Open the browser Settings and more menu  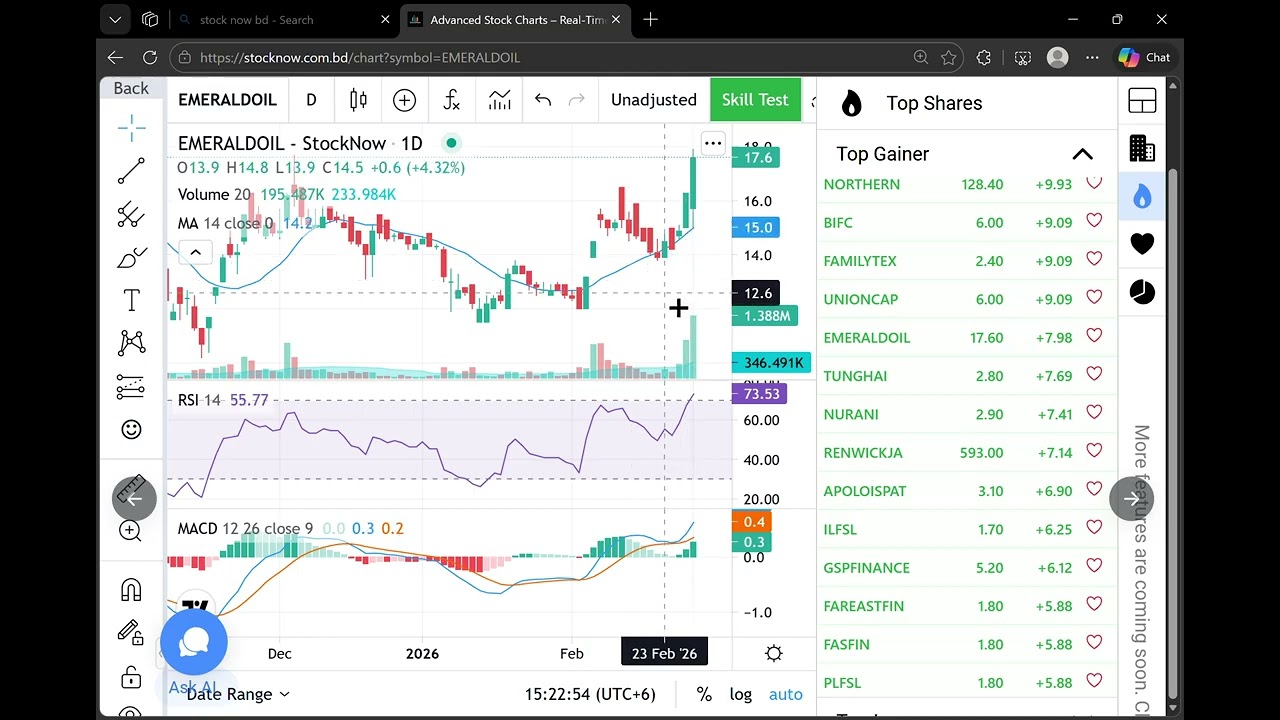click(x=1092, y=58)
